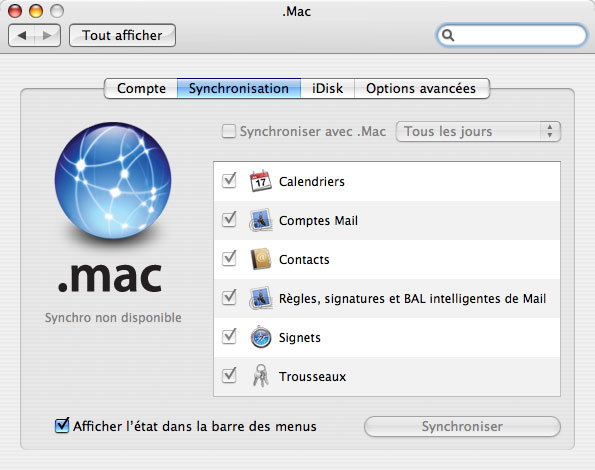The image size is (595, 470).
Task: Click the Signets Safari compass icon
Action: (x=261, y=337)
